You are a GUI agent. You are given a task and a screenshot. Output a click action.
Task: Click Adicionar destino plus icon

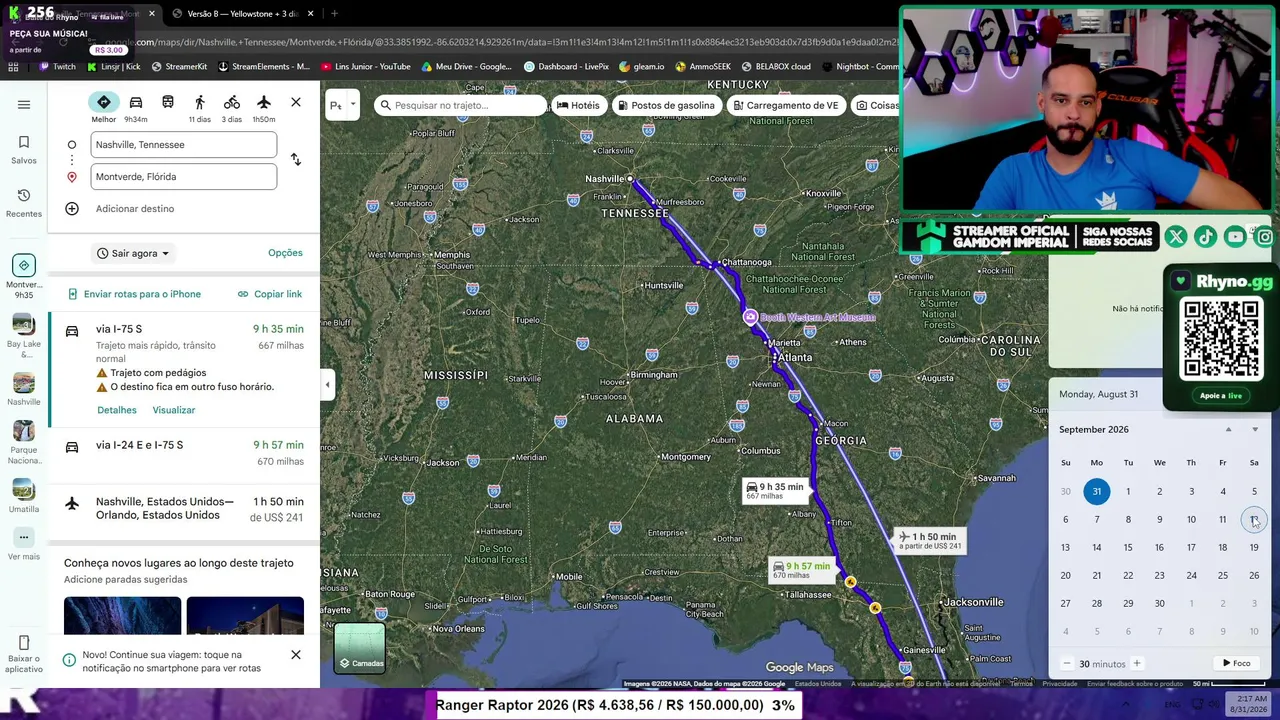point(72,209)
